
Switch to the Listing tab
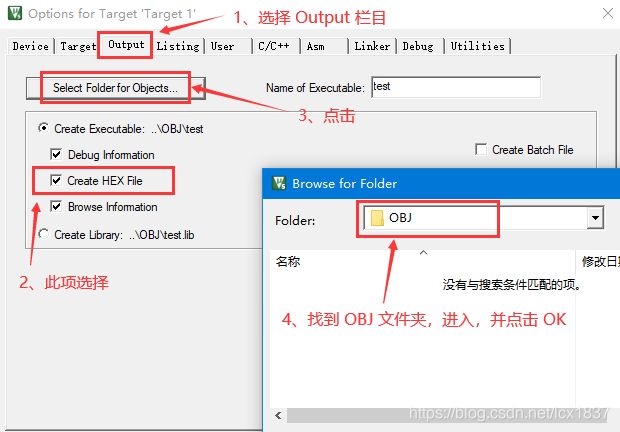click(178, 46)
